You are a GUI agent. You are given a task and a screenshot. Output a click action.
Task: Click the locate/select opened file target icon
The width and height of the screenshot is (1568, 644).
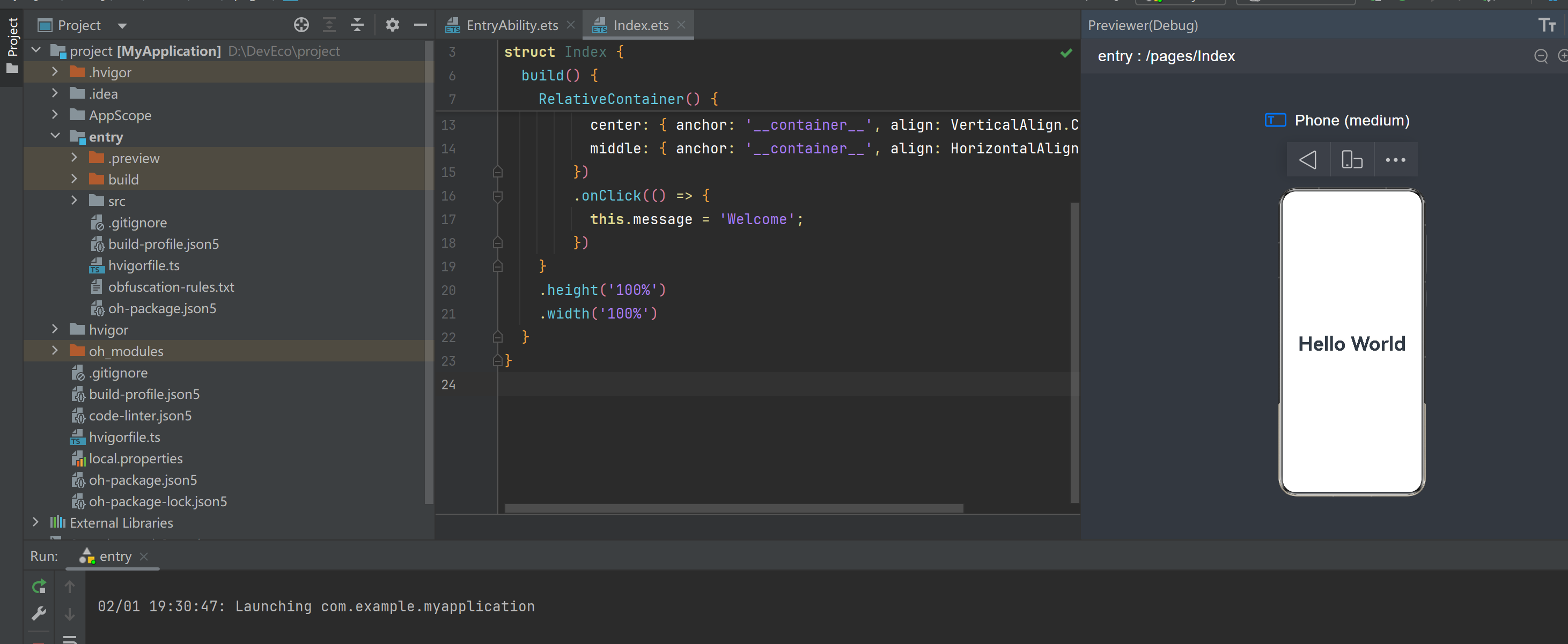[x=301, y=25]
